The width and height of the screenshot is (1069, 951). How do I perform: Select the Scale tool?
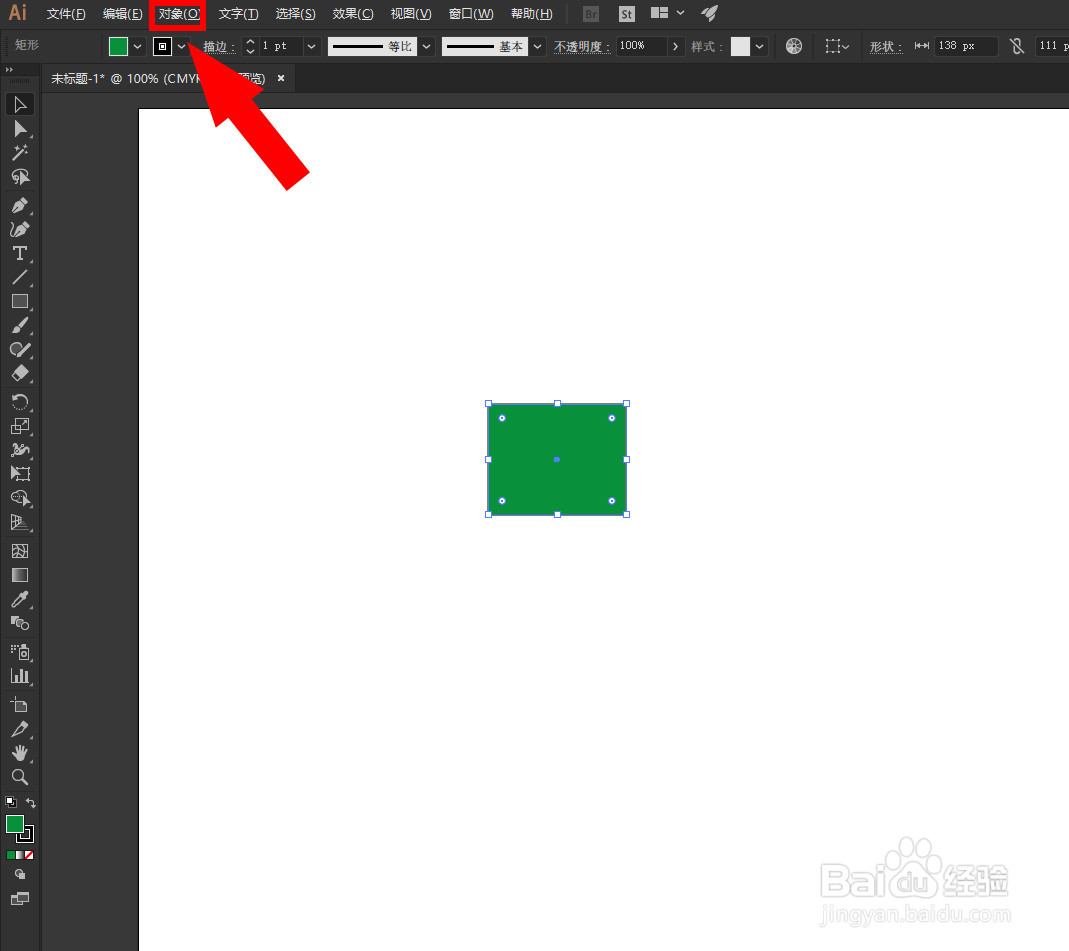(20, 426)
